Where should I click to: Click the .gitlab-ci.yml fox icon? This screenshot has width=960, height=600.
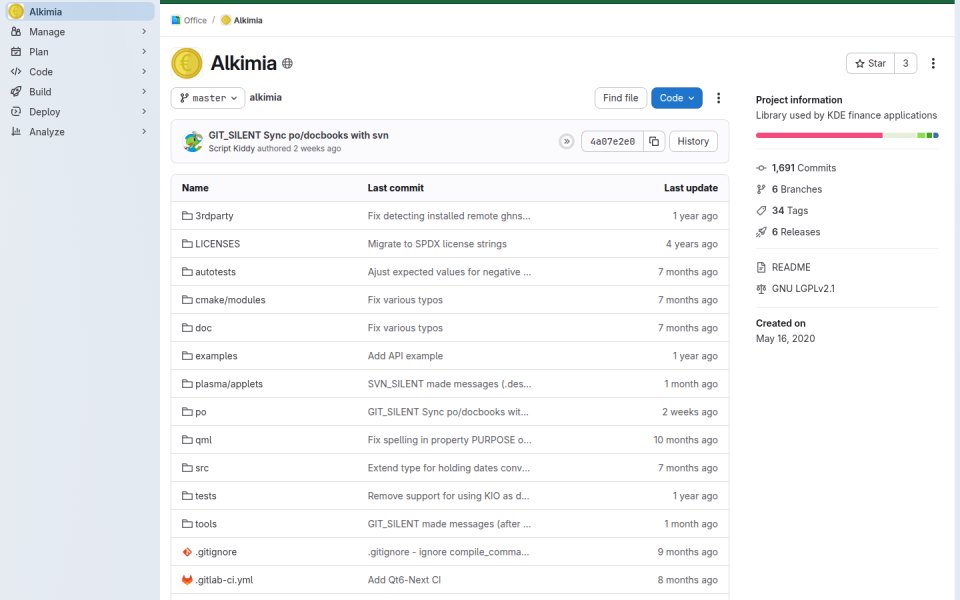[x=187, y=580]
